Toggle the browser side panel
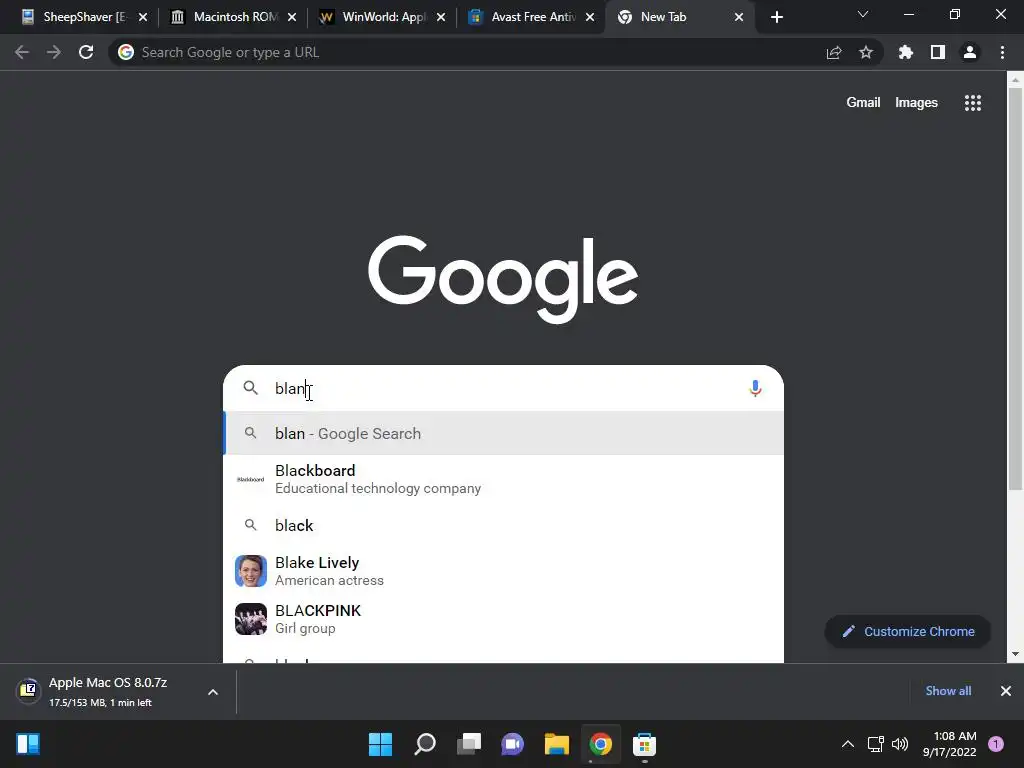Viewport: 1024px width, 768px height. (x=938, y=52)
